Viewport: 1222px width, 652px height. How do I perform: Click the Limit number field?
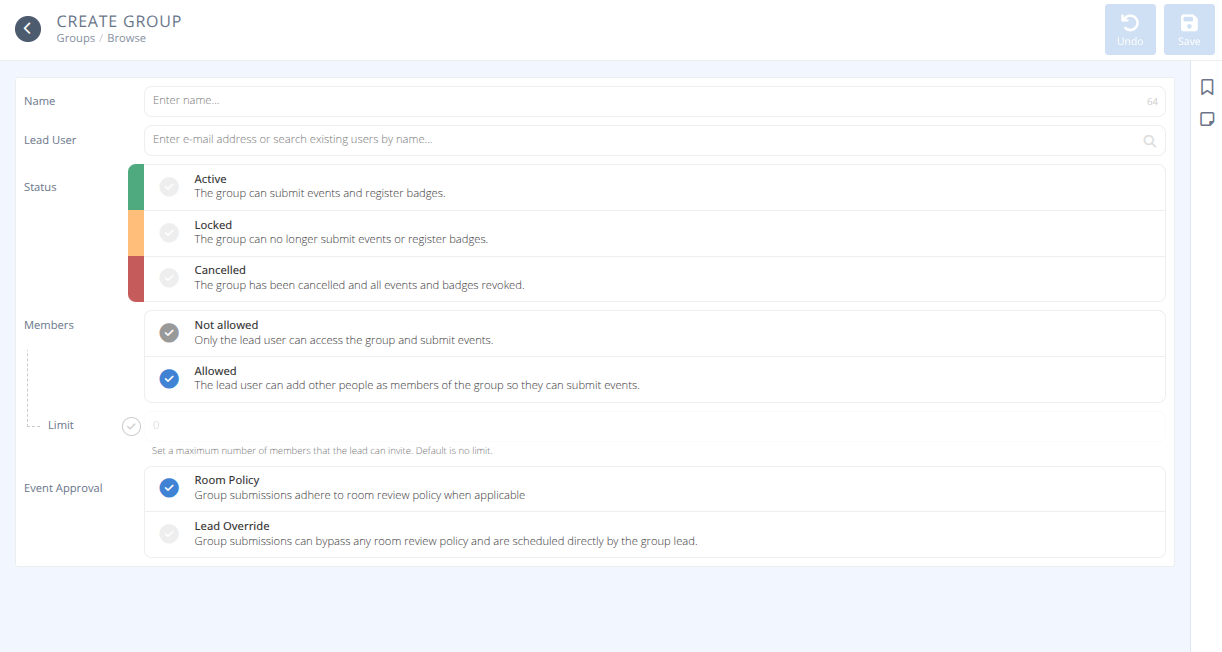(655, 426)
